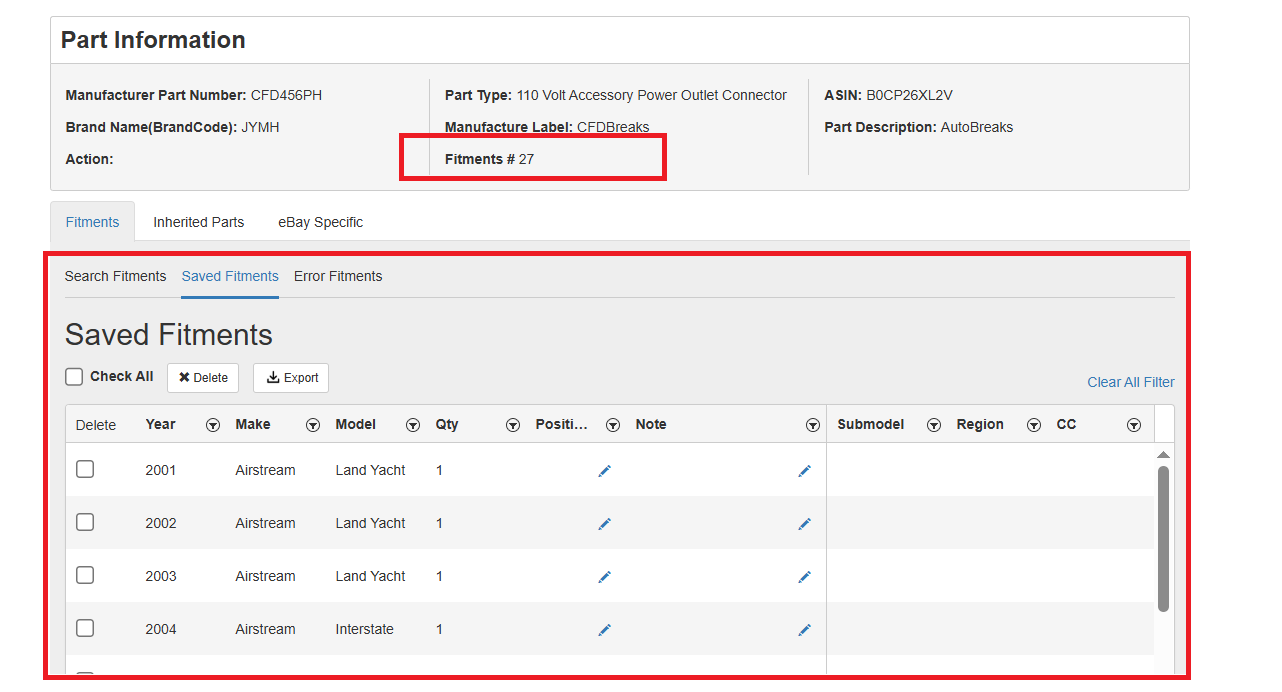Click the Export button

(x=291, y=378)
